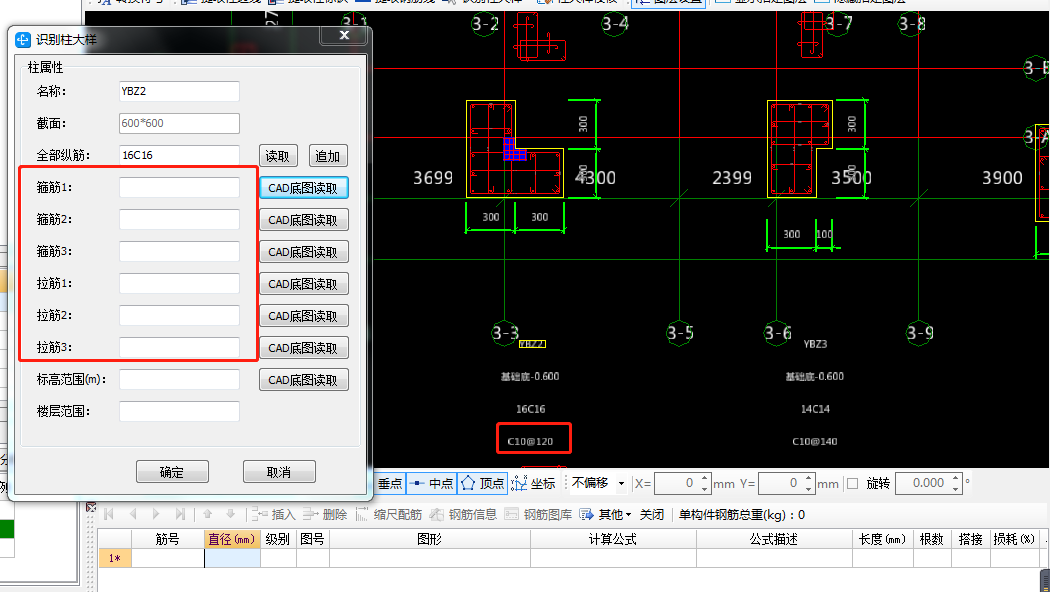
Task: Close the 识别柱大样 dialog
Action: [344, 35]
